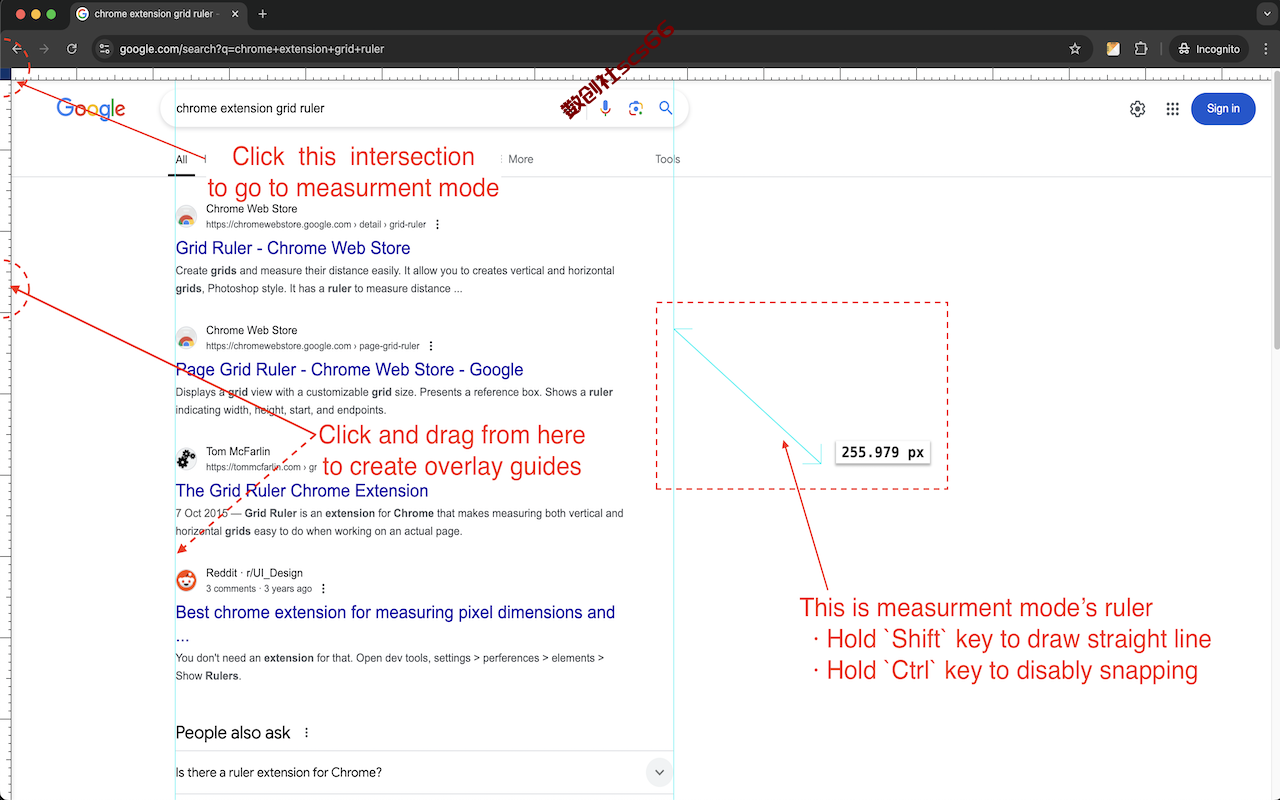Submit the search with the magnifier icon
The width and height of the screenshot is (1280, 800).
pos(666,108)
